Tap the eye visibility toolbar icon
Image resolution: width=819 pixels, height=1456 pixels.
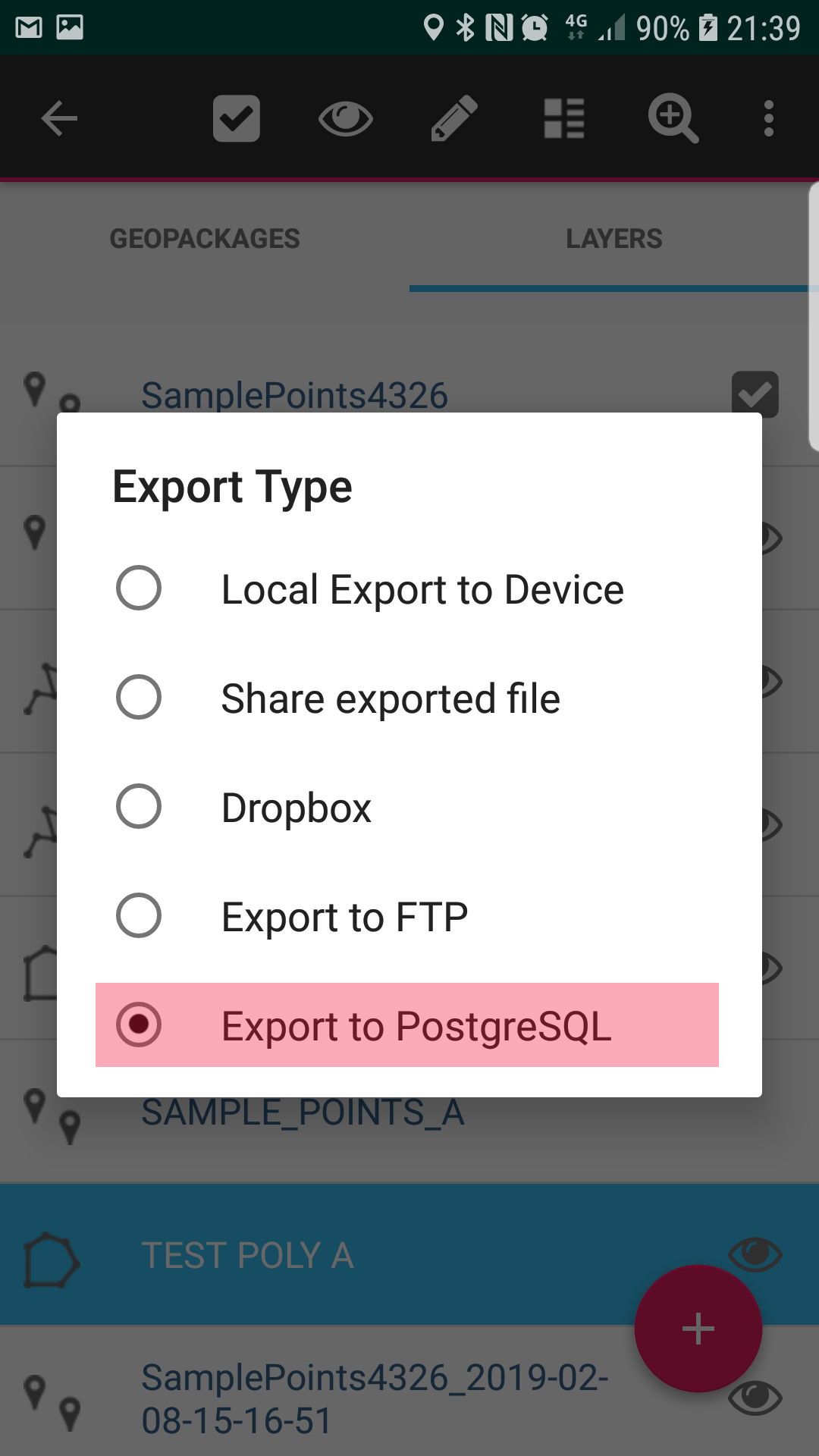[345, 119]
